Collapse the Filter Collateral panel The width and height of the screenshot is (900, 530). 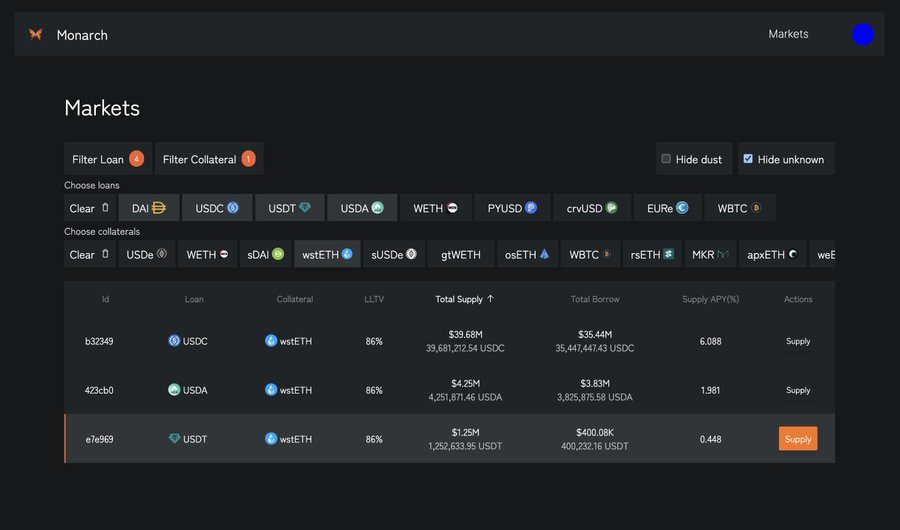pos(209,158)
